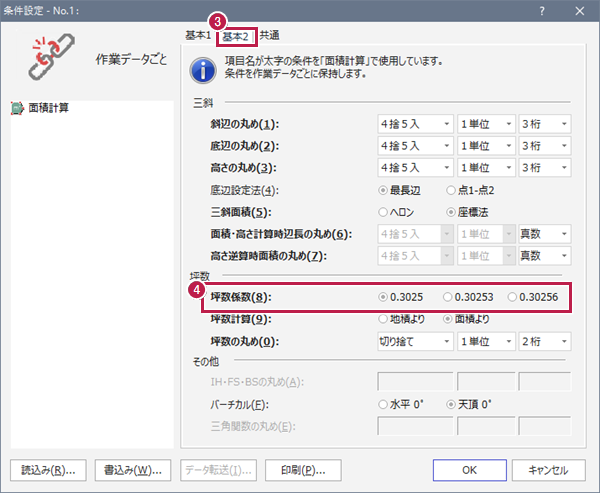The image size is (600, 493).
Task: Select the 0.30253 坪数係数 option
Action: (x=448, y=297)
